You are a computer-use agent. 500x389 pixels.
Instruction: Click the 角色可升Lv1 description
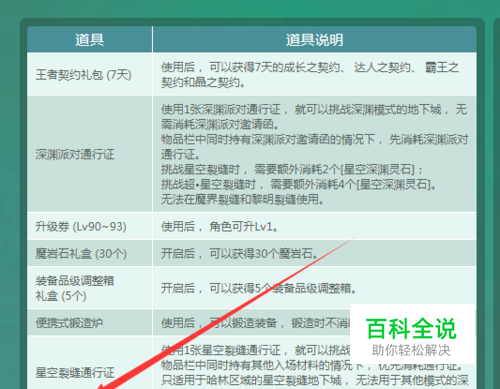pyautogui.click(x=219, y=227)
